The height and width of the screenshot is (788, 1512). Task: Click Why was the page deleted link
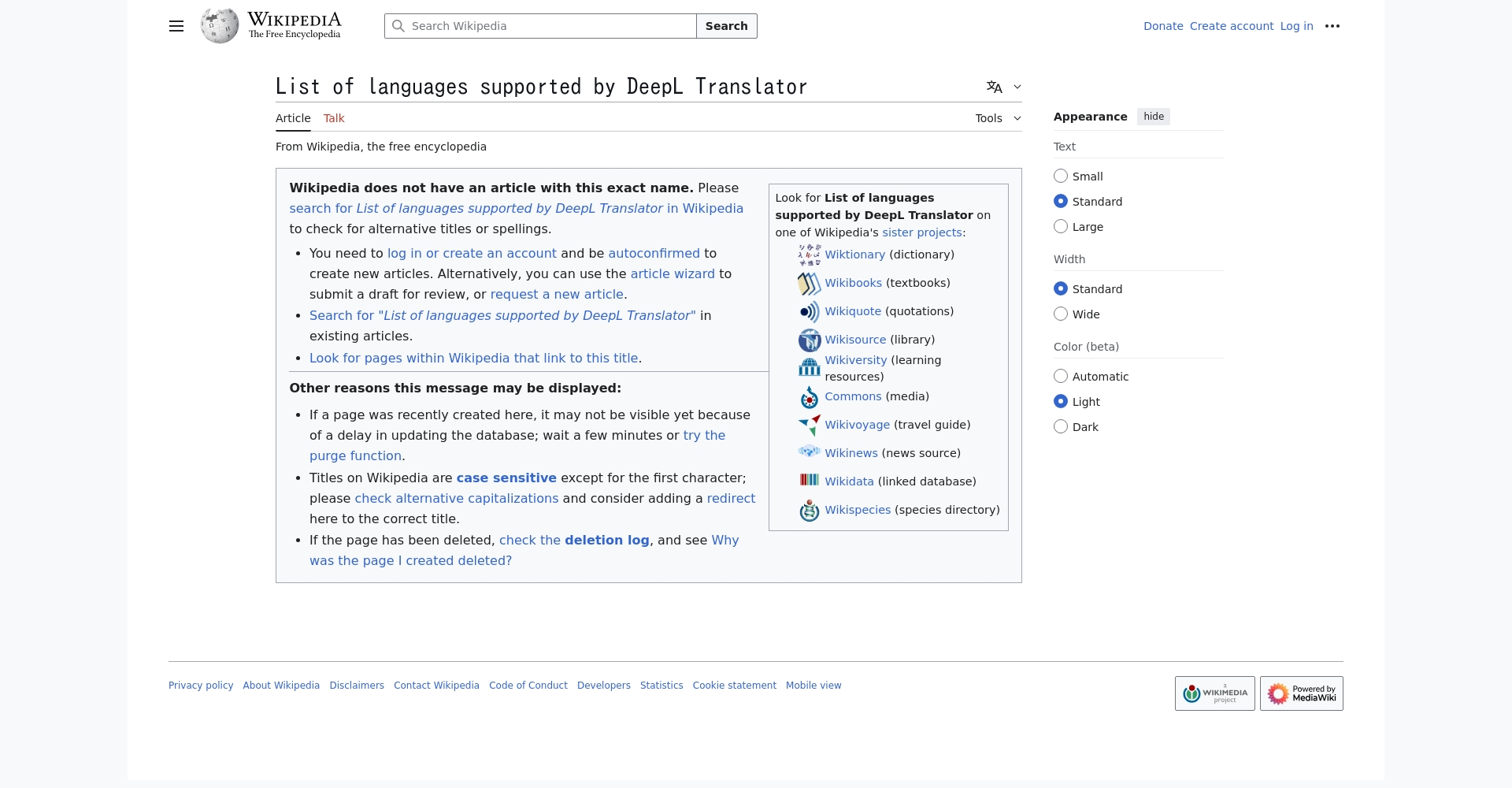[410, 560]
